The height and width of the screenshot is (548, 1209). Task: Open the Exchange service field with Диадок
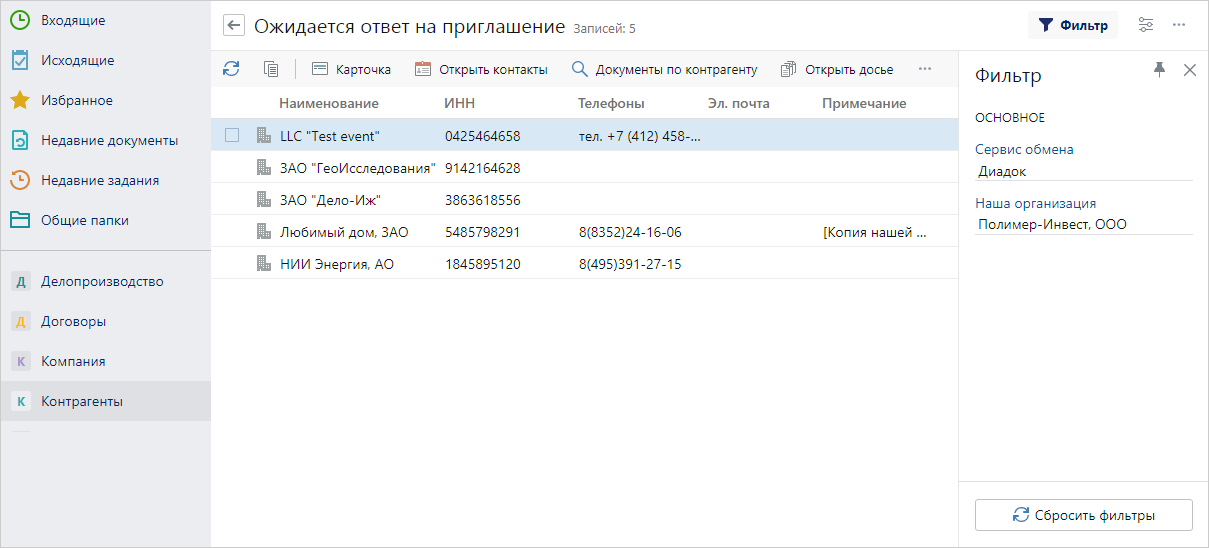click(1083, 171)
